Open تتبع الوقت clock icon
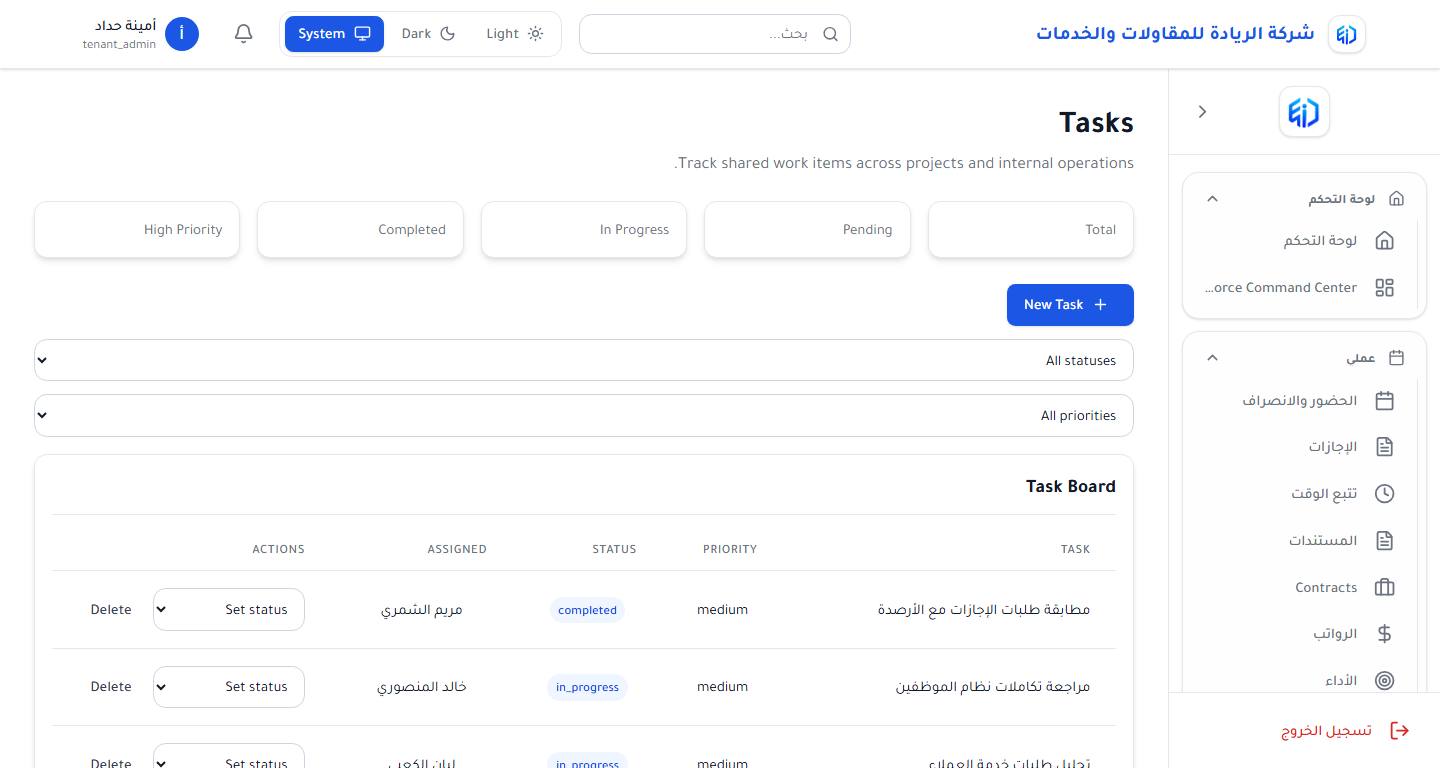 coord(1384,494)
